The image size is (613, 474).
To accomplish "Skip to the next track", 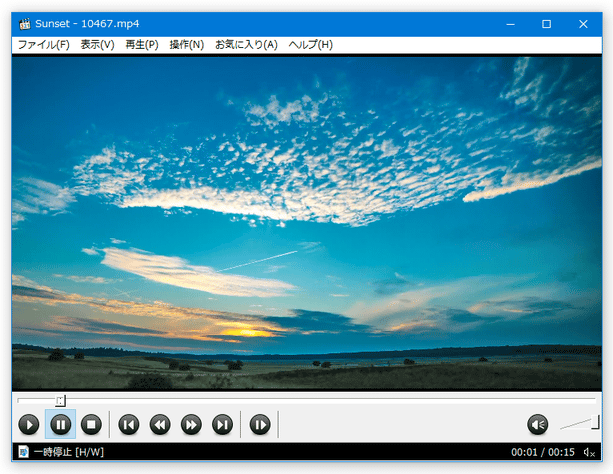I will tap(222, 425).
